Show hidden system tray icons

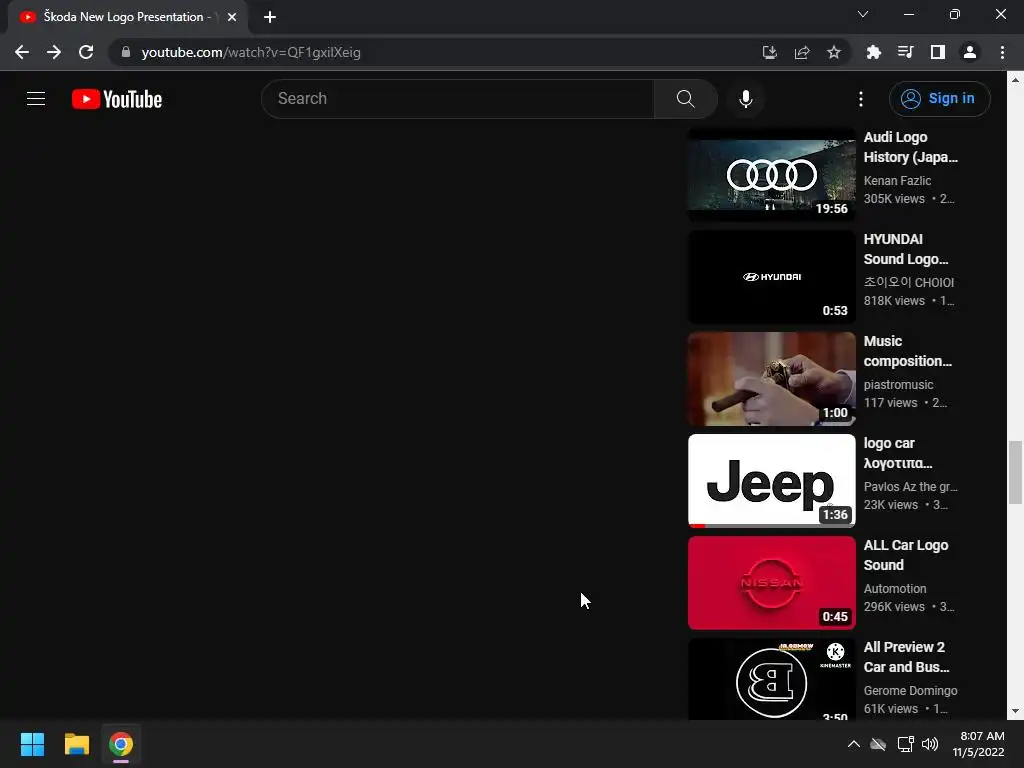click(x=853, y=744)
